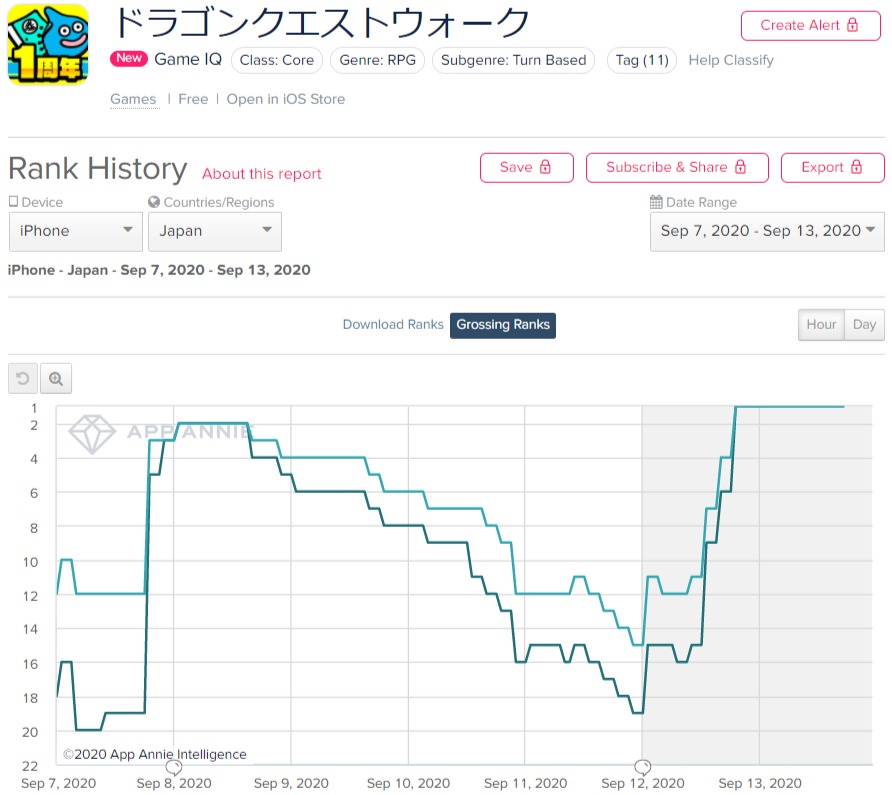
Task: Click the calendar icon beside Date Range
Action: pyautogui.click(x=656, y=202)
